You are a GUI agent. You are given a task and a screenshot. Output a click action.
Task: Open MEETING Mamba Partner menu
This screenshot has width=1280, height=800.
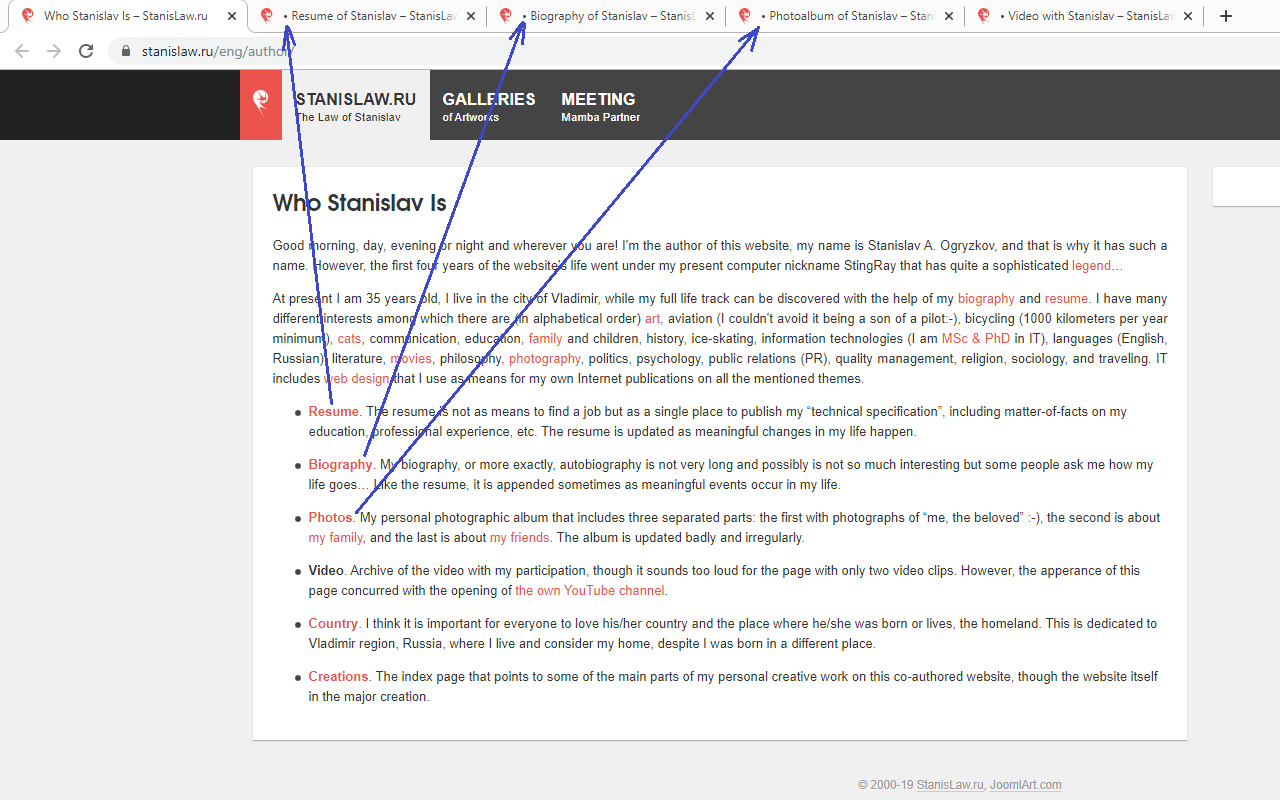click(x=600, y=106)
